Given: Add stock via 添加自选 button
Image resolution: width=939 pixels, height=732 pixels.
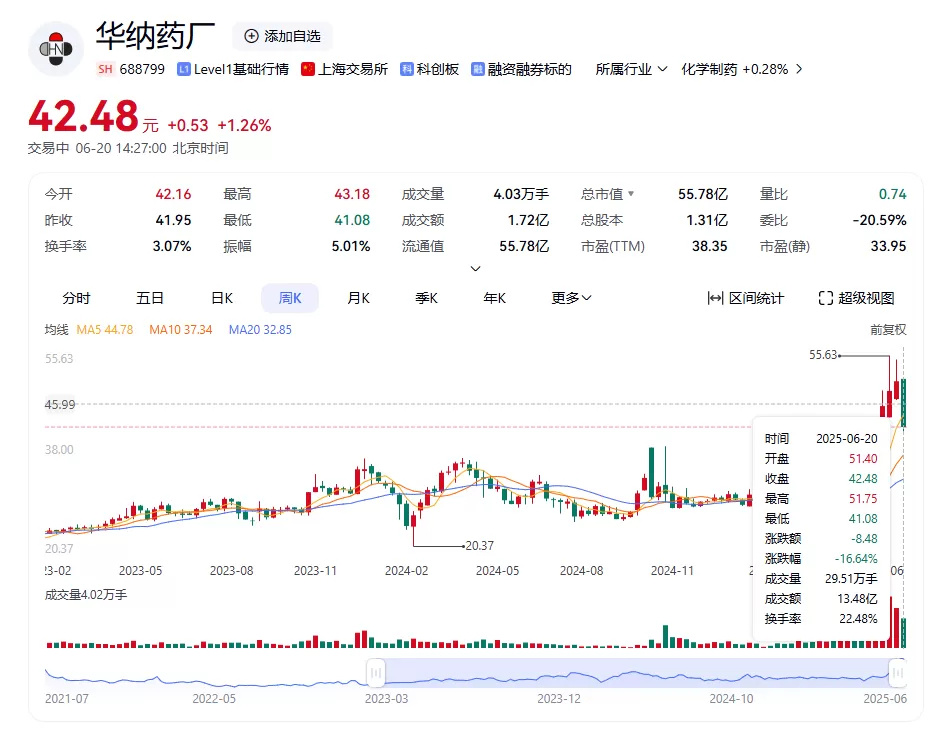Looking at the screenshot, I should pos(282,36).
